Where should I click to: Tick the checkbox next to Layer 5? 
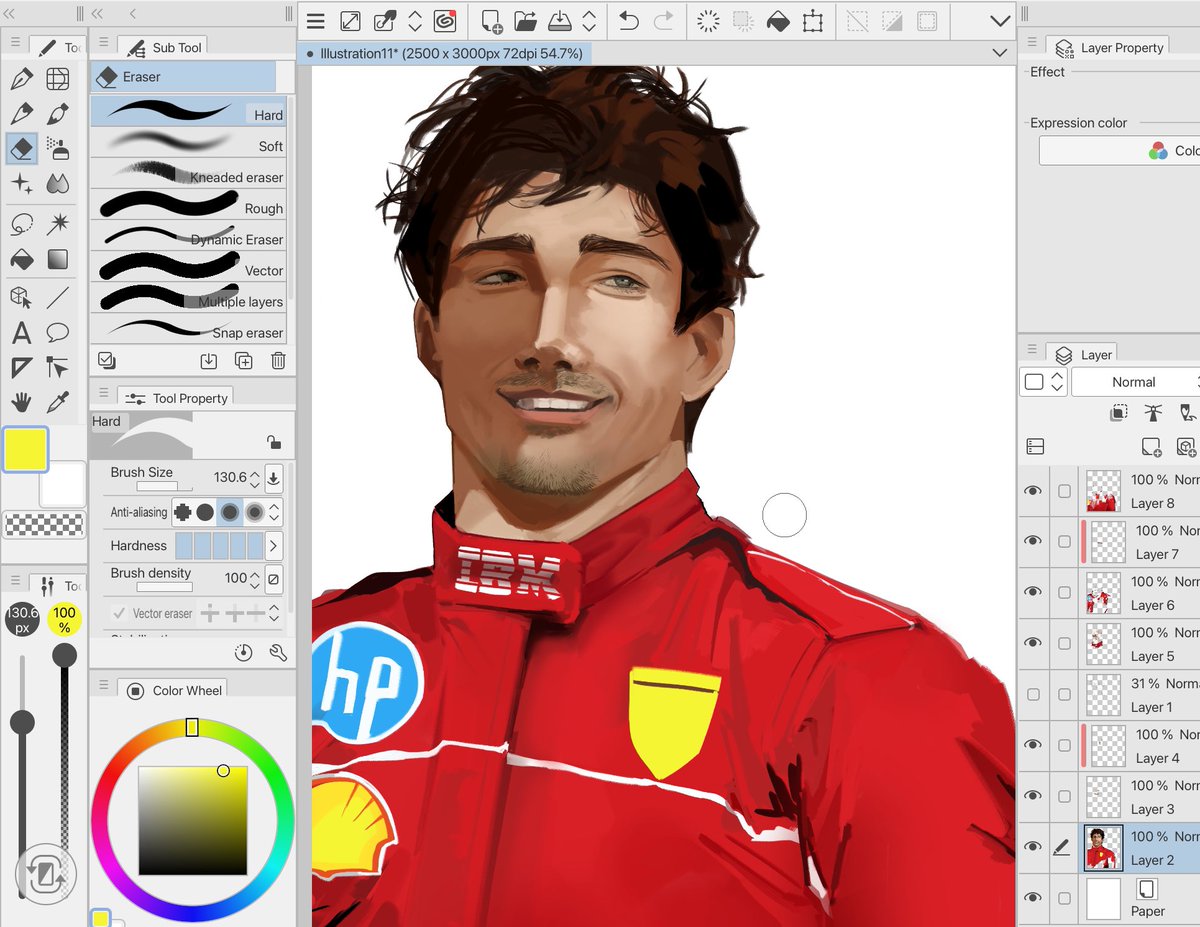tap(1064, 643)
